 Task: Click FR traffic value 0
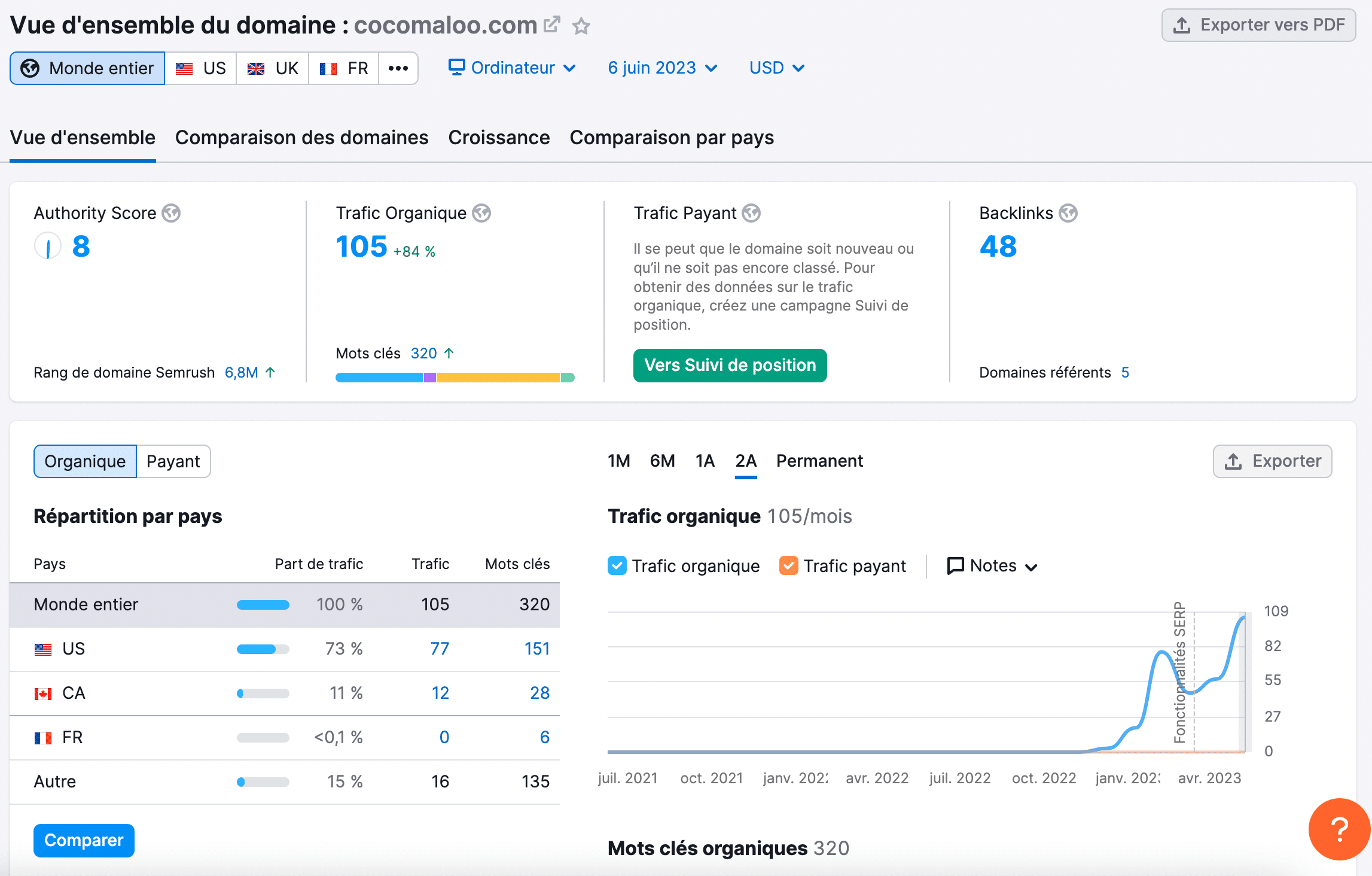444,737
